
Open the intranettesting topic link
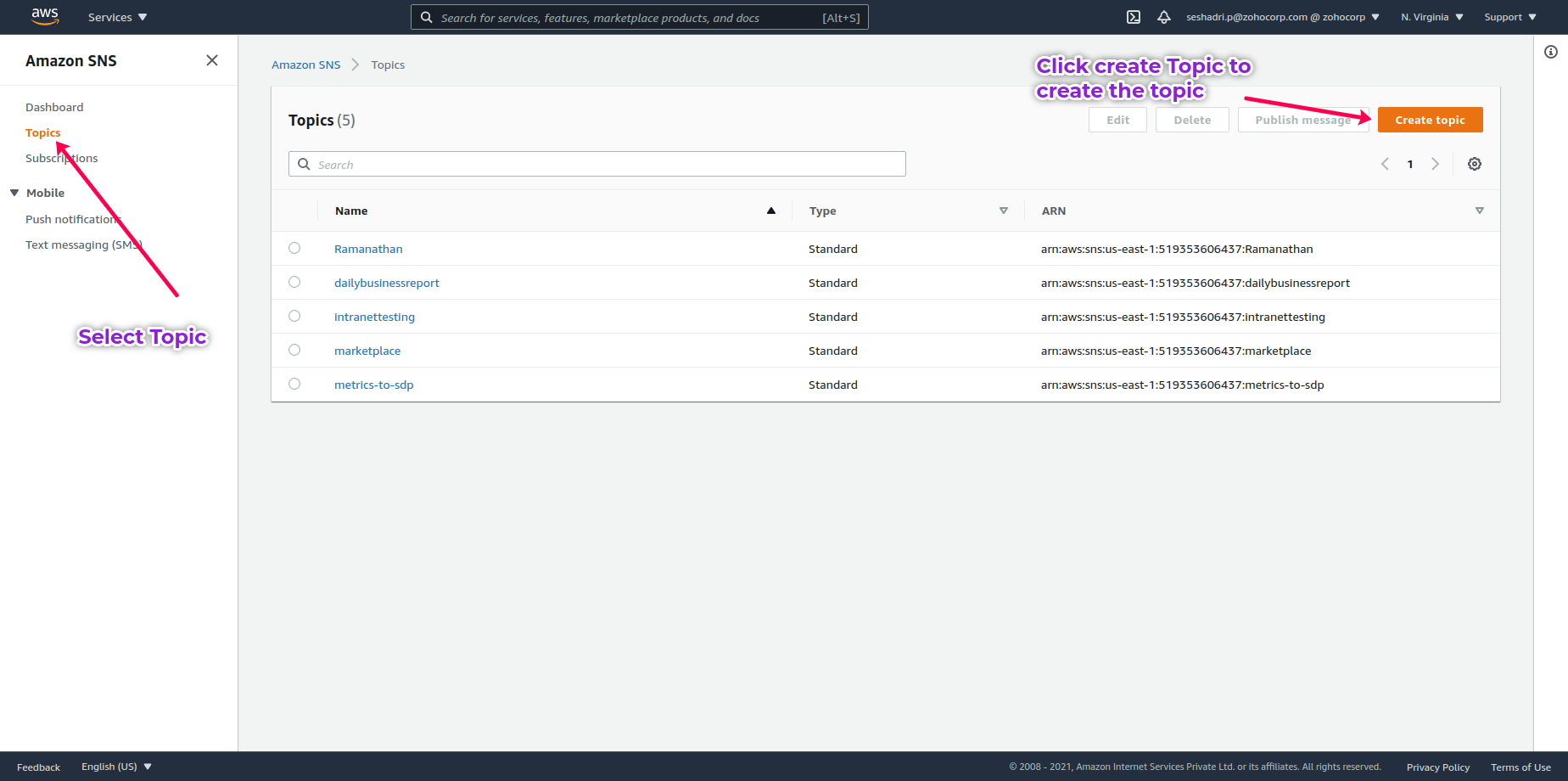[x=374, y=317]
